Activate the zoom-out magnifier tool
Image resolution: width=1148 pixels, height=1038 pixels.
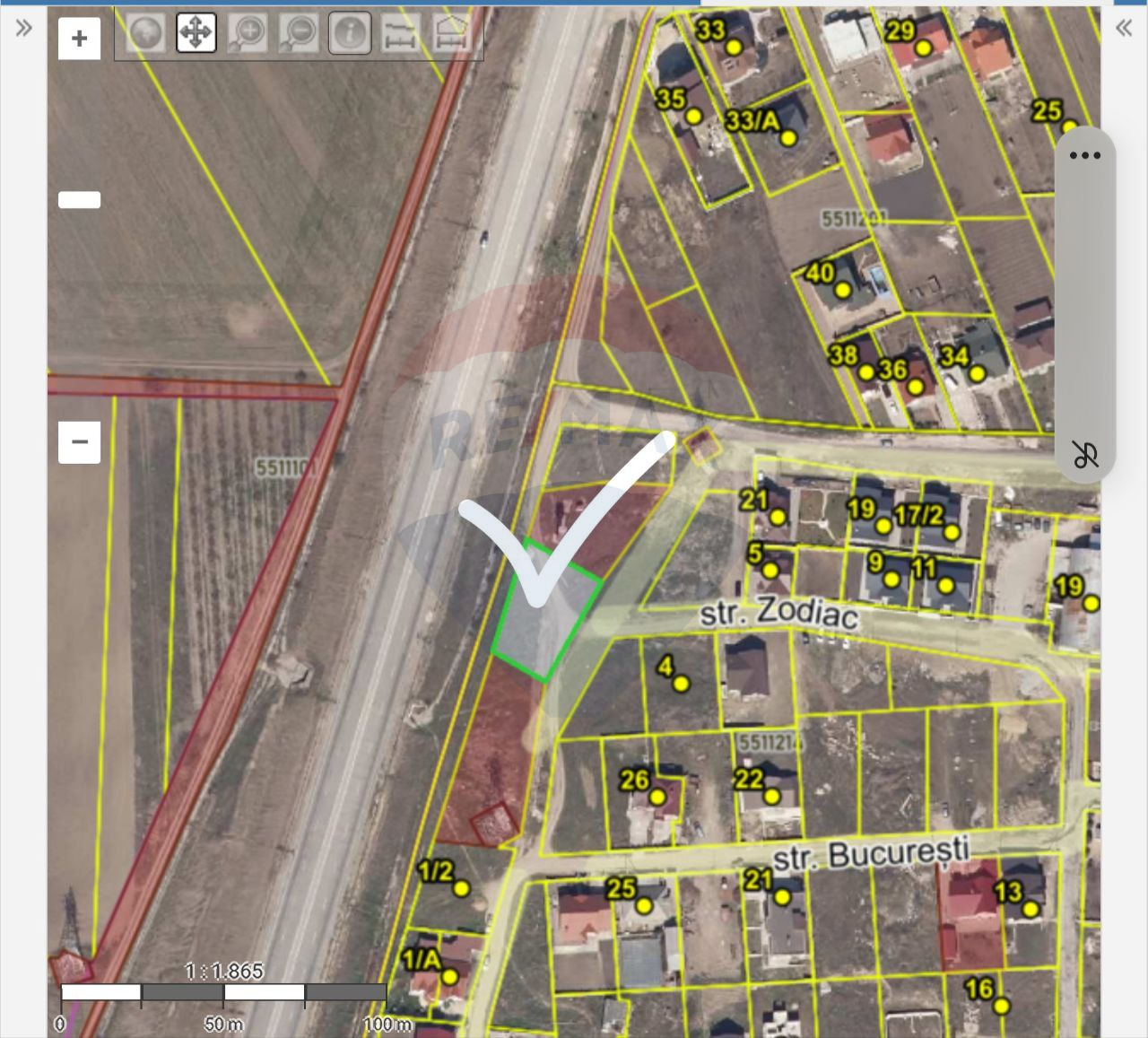(298, 33)
